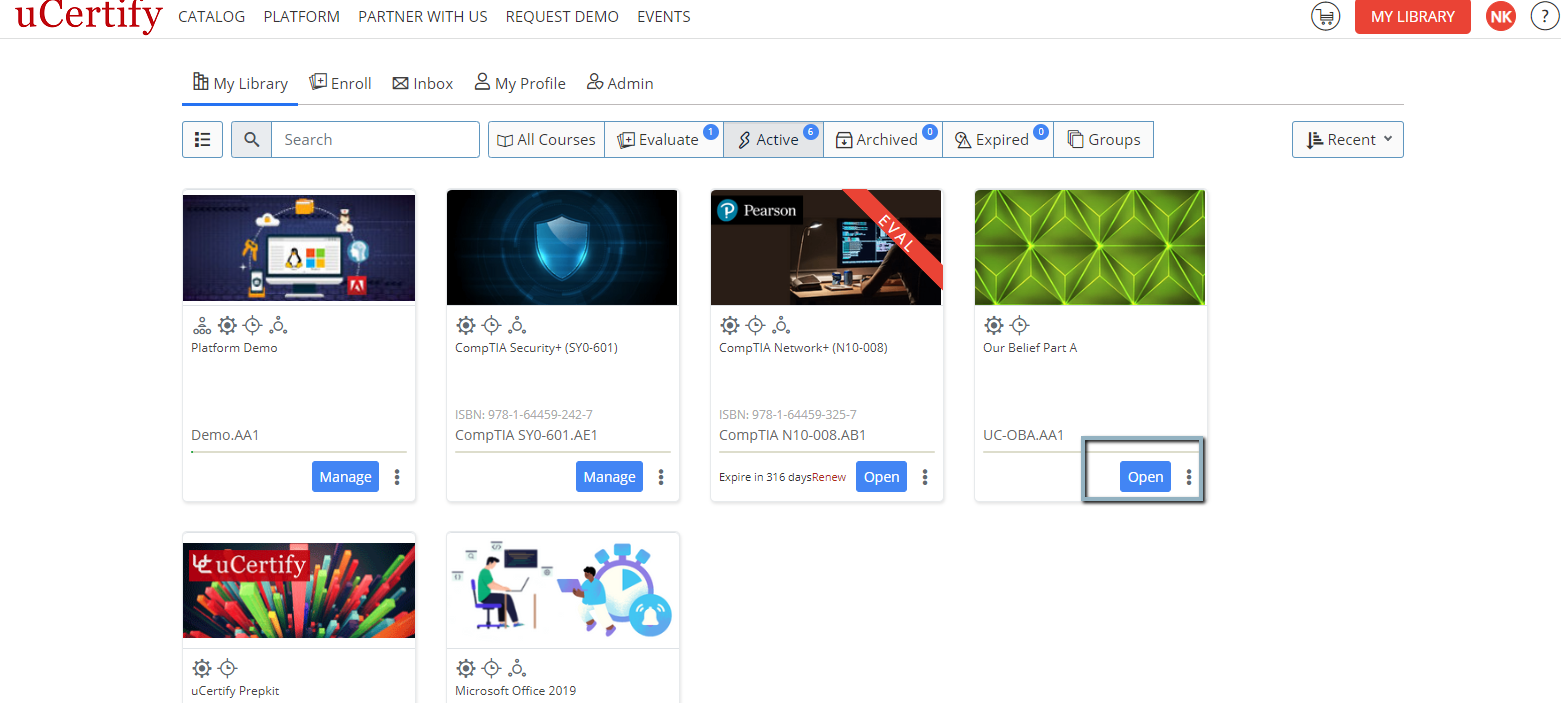Click the Renew link on Network+ card

click(829, 477)
